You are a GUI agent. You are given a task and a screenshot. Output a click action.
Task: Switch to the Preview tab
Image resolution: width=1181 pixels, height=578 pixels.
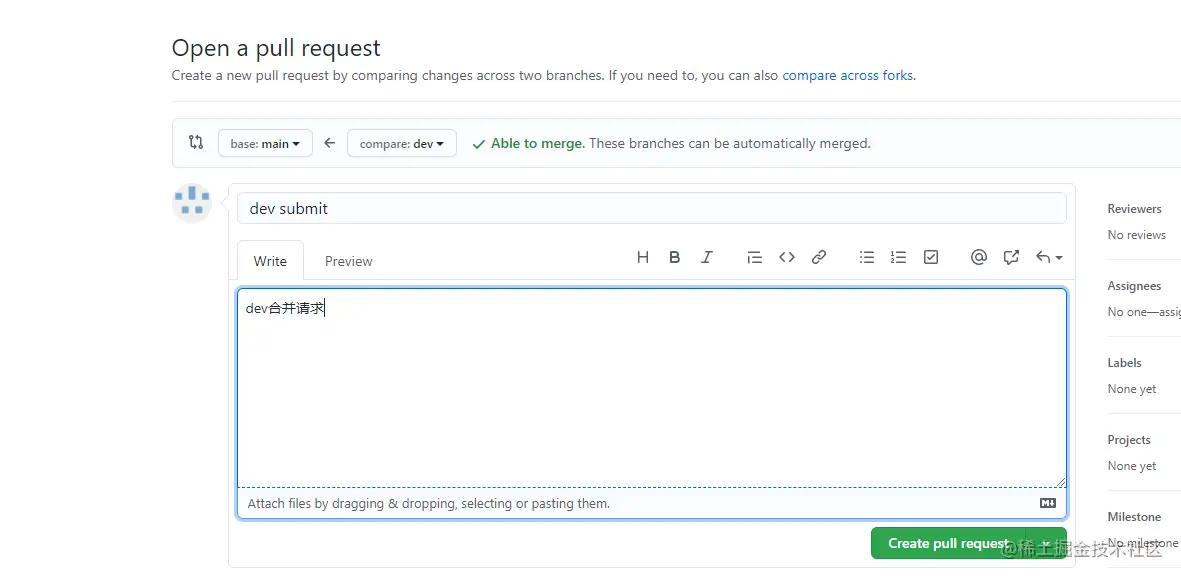349,261
